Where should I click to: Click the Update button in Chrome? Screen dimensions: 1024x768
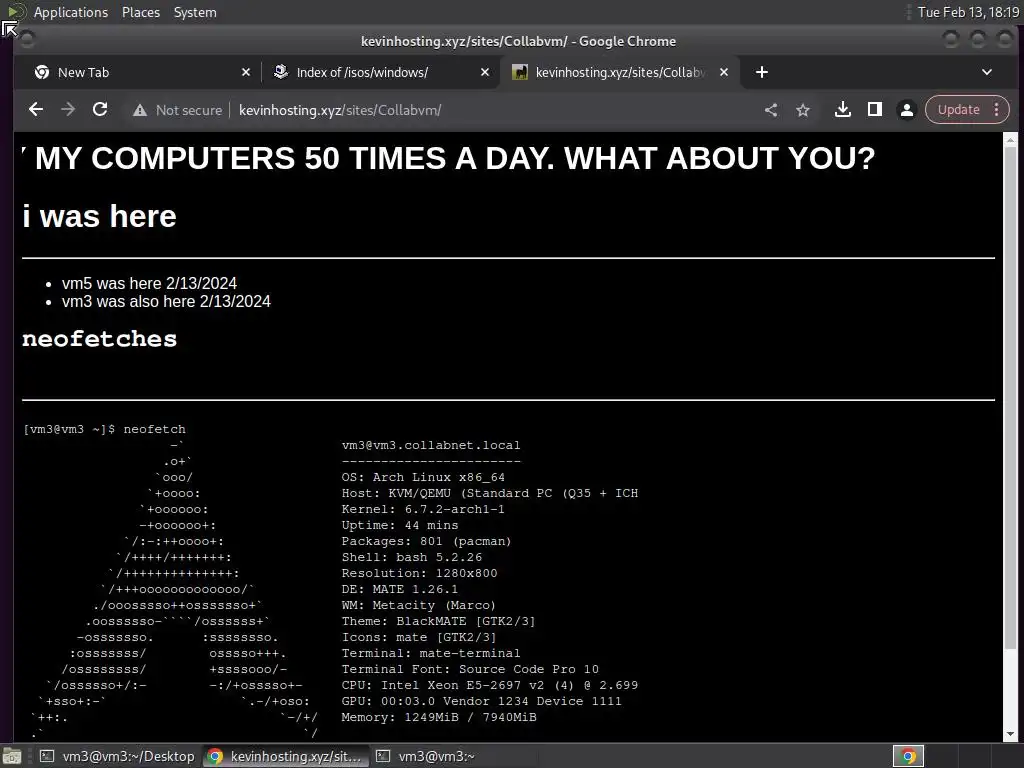(958, 110)
